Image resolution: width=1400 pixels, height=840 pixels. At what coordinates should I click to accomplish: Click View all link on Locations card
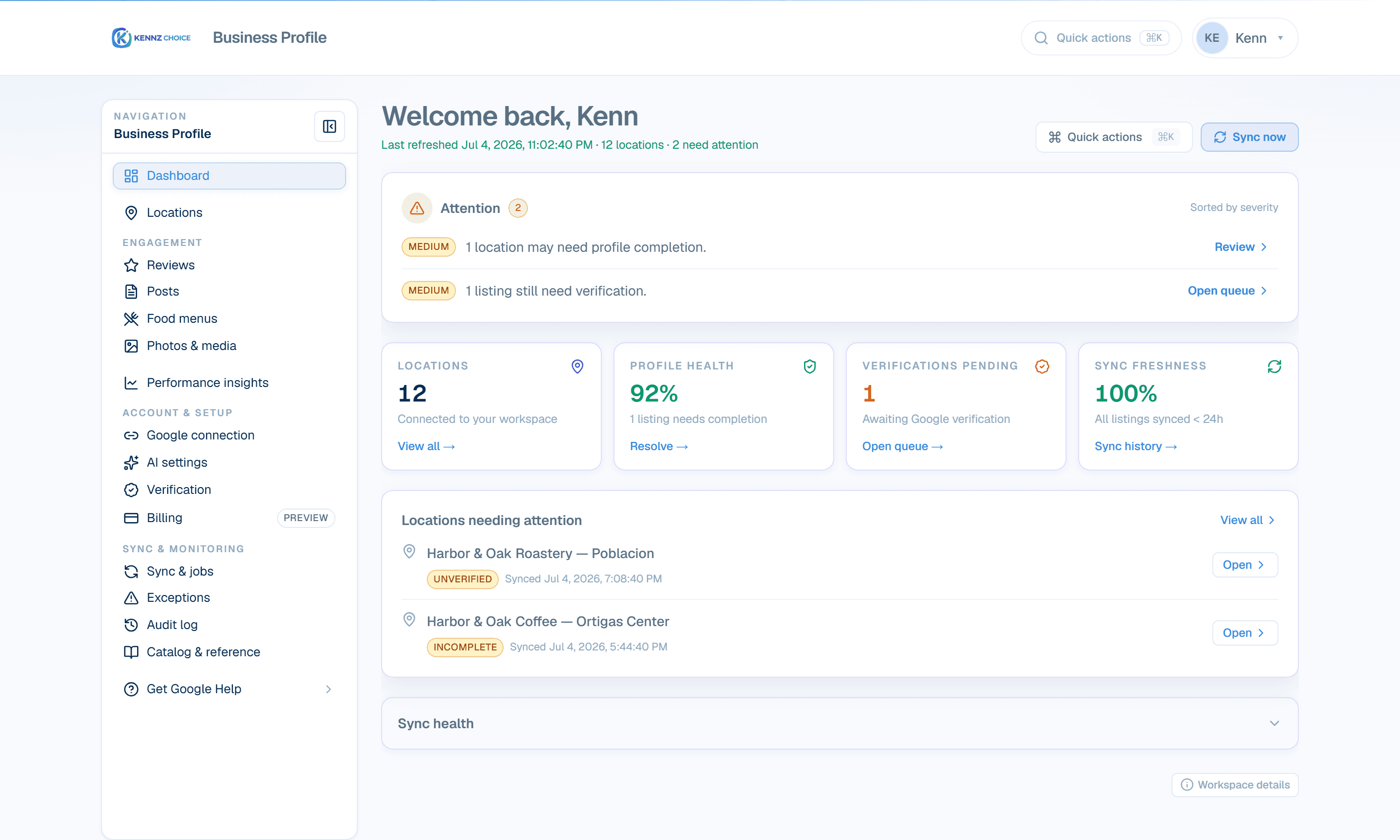point(425,446)
